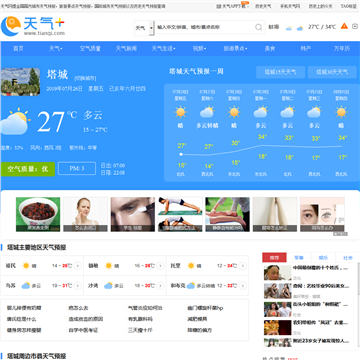Expand the 天气生活 navigation dropdown
360x360 pixels.
[x=163, y=49]
